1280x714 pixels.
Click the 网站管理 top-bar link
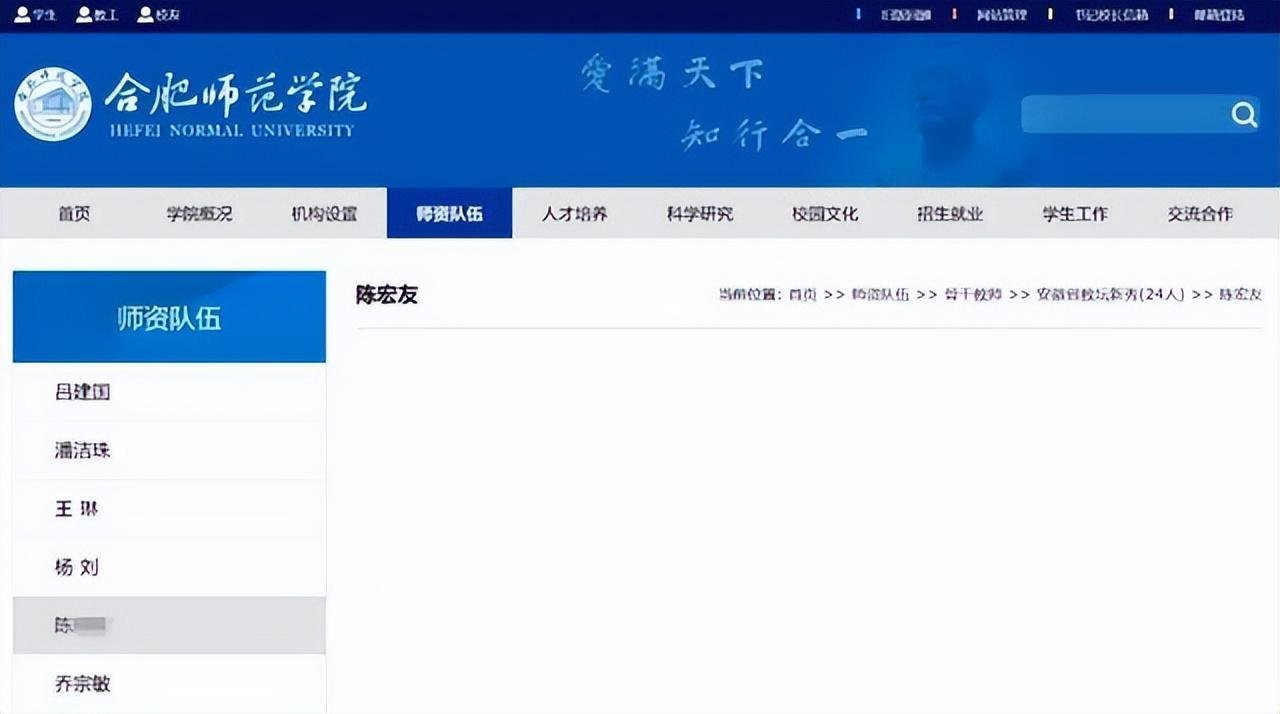[x=1001, y=15]
